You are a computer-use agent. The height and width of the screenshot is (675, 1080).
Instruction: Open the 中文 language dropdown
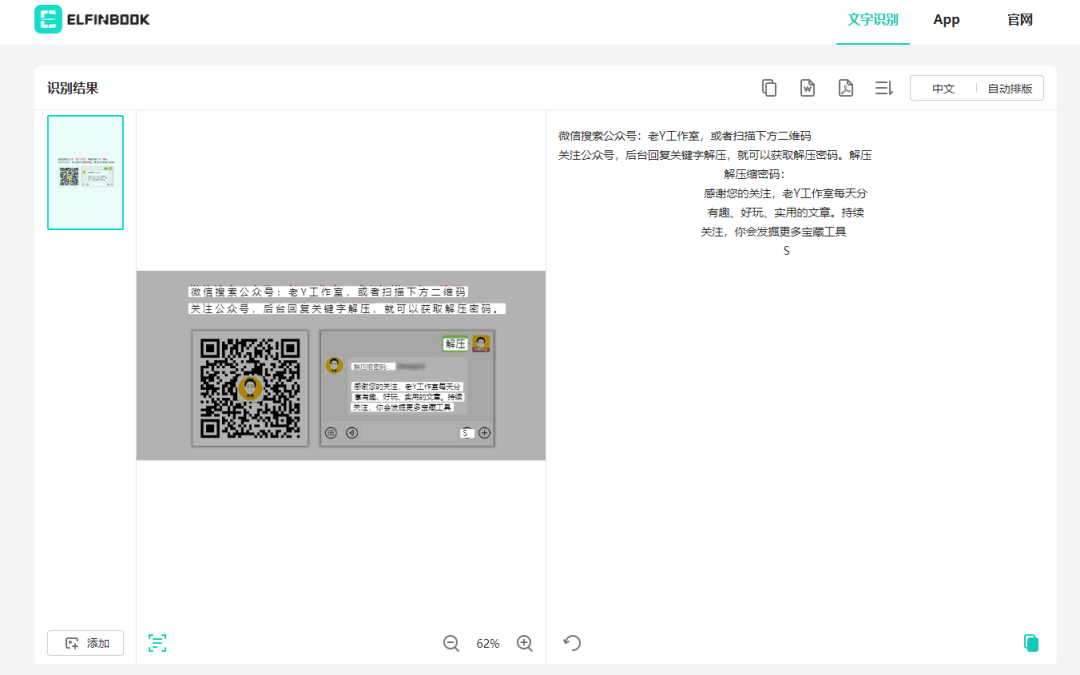pos(943,88)
